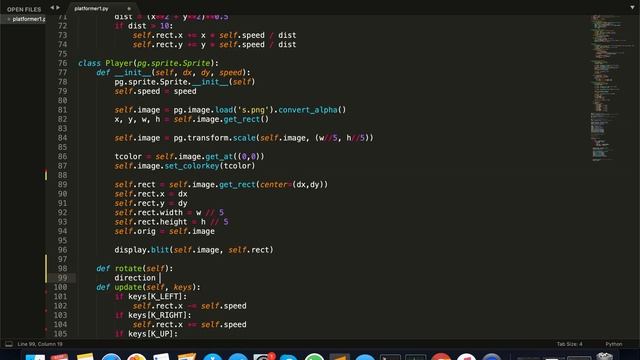Go to next tab with right arrow
Viewport: 640px width, 360px height.
58,7
